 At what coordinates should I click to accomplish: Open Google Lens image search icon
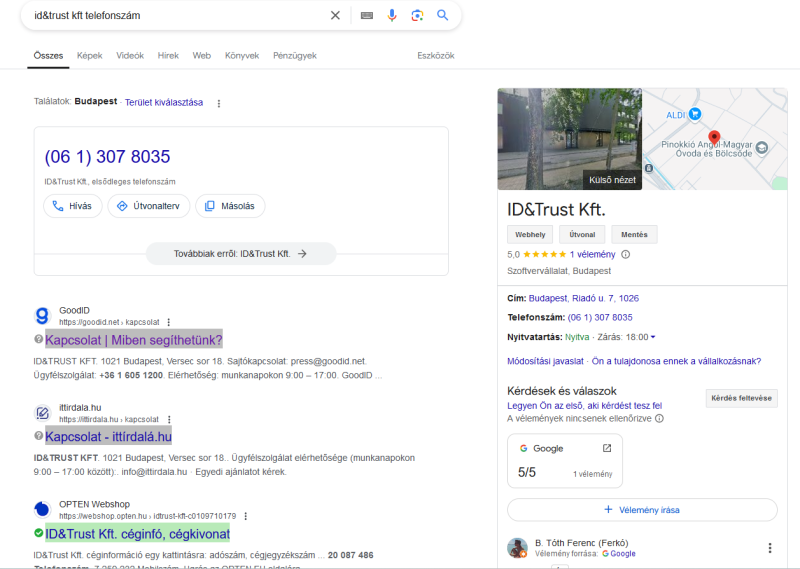coord(417,15)
